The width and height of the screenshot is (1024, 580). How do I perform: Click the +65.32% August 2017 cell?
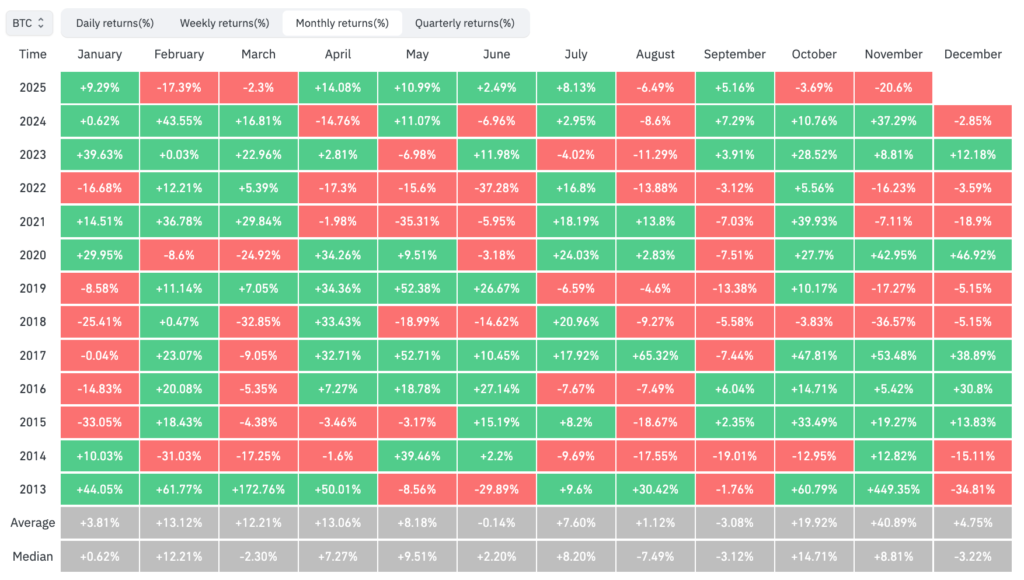click(655, 355)
